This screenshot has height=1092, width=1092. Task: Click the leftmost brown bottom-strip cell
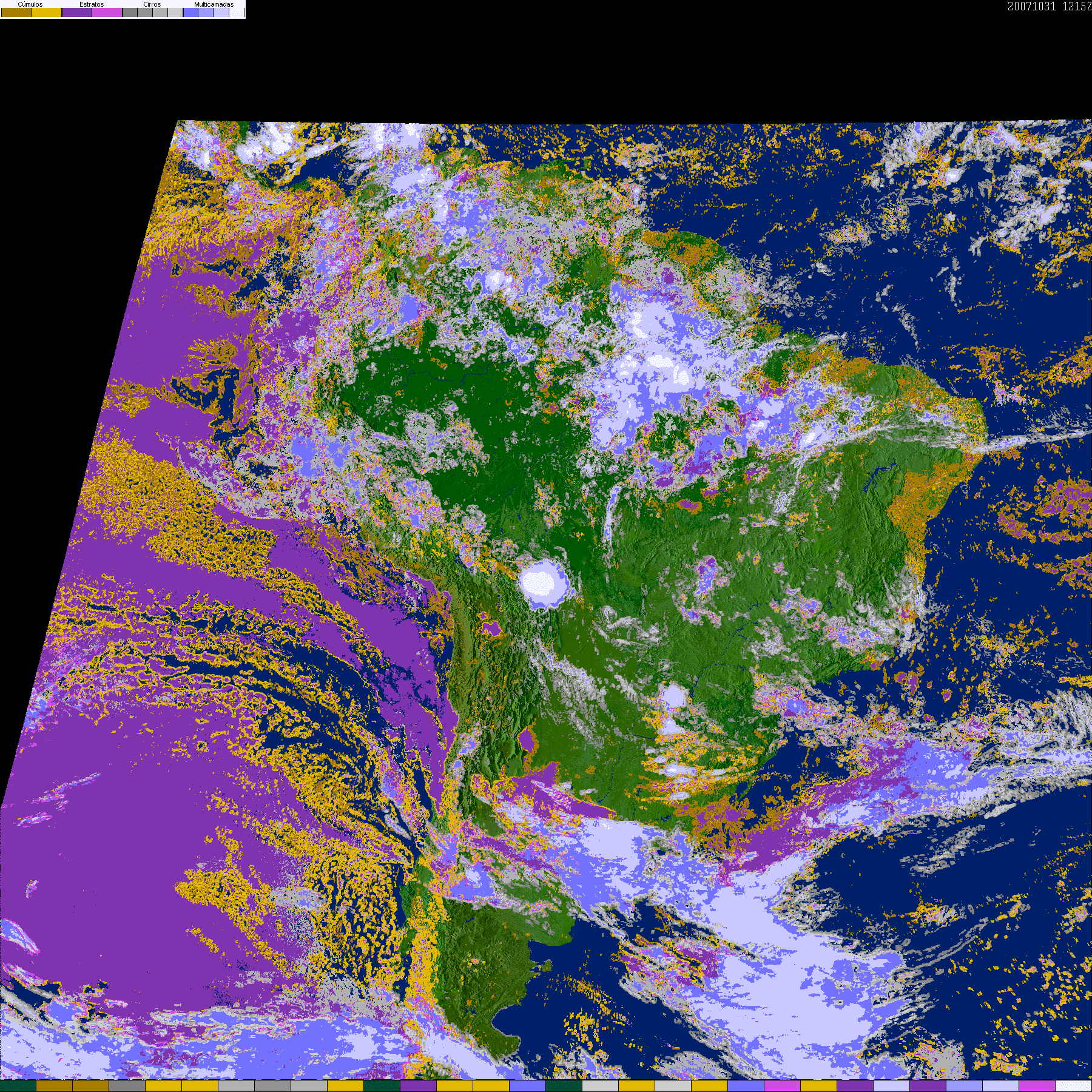55,1086
